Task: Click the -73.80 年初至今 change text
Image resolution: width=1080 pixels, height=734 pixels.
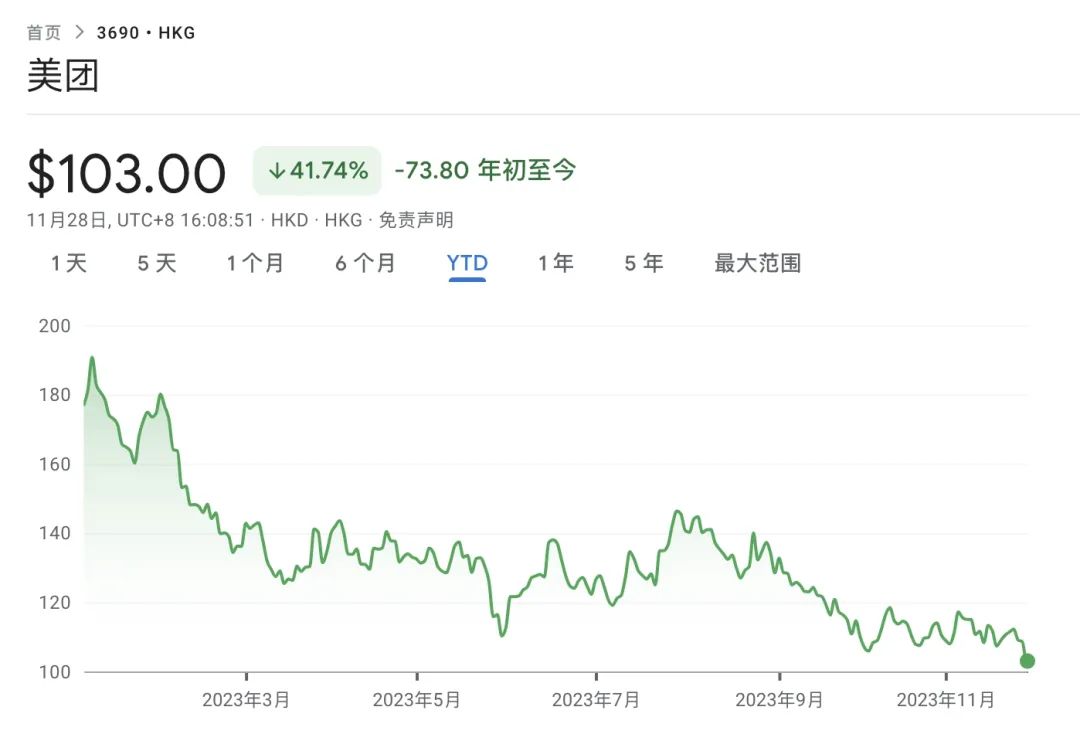Action: tap(485, 170)
